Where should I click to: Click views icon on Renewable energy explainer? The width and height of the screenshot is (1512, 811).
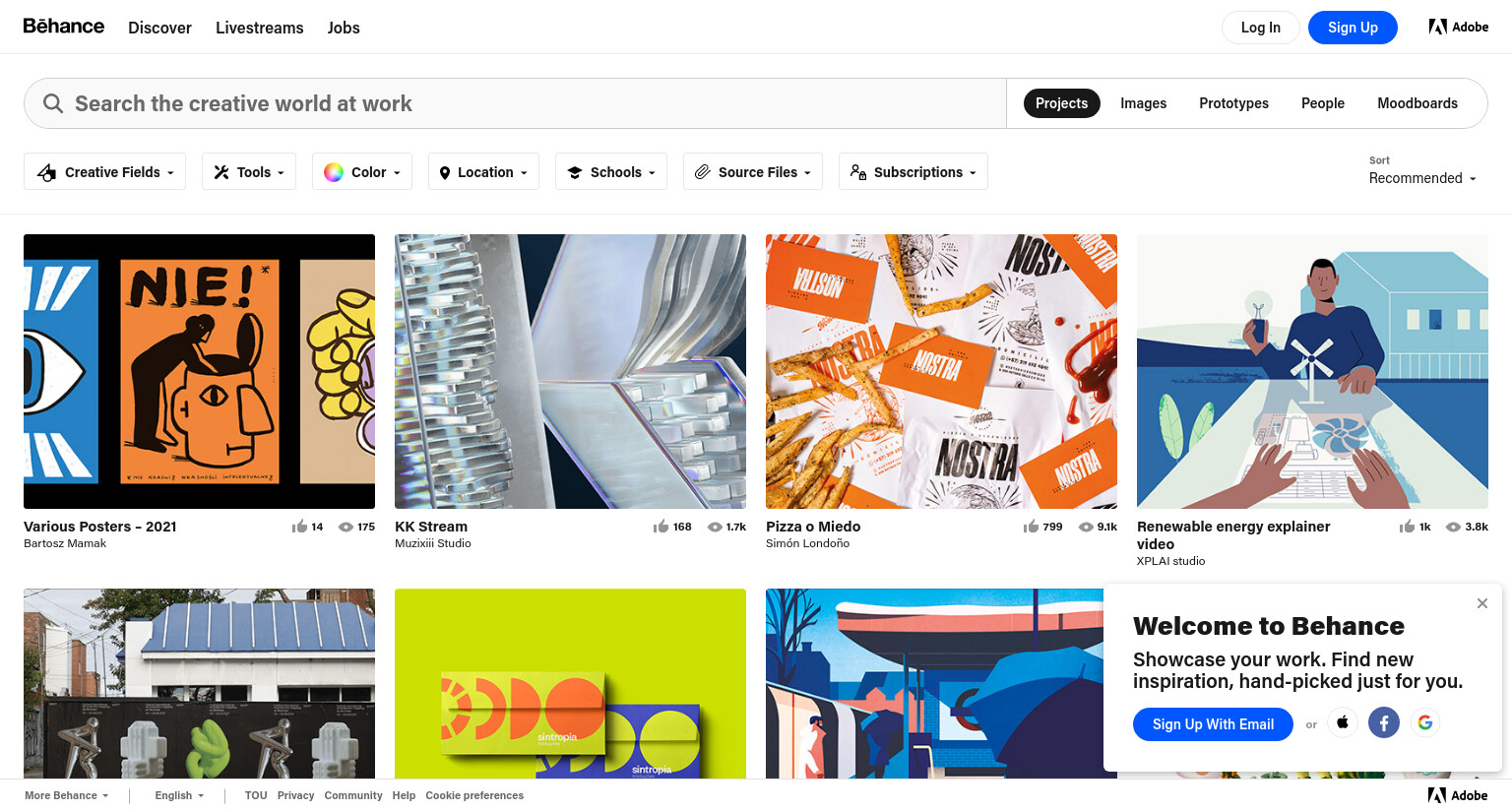coord(1453,527)
